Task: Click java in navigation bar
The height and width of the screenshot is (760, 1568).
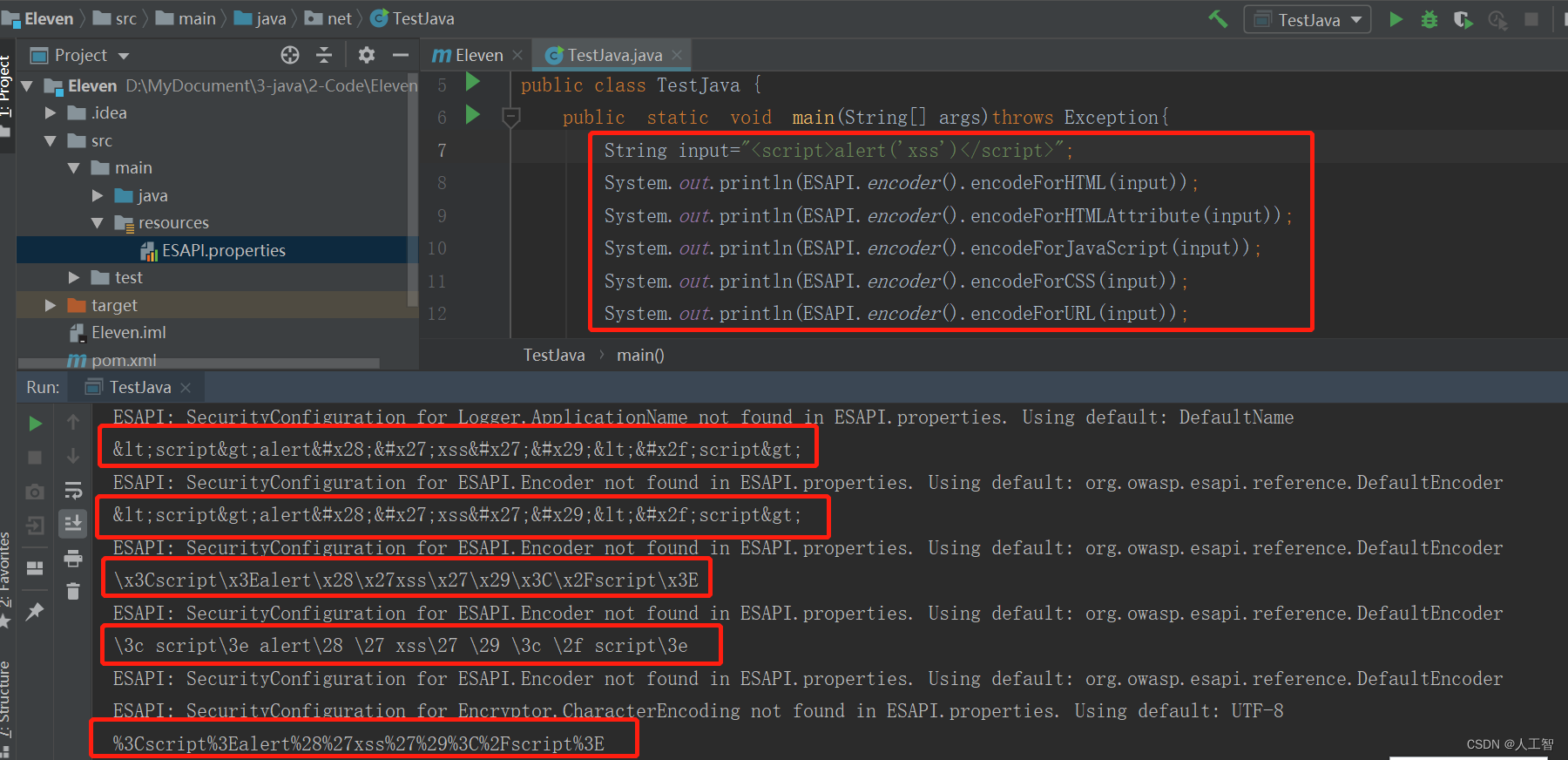Action: (x=260, y=18)
